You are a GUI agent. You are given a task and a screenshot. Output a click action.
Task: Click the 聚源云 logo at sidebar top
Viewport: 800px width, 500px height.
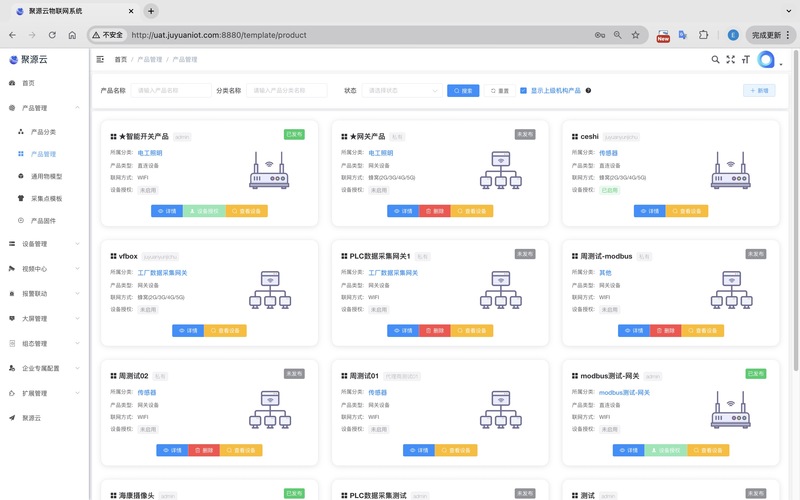point(29,60)
